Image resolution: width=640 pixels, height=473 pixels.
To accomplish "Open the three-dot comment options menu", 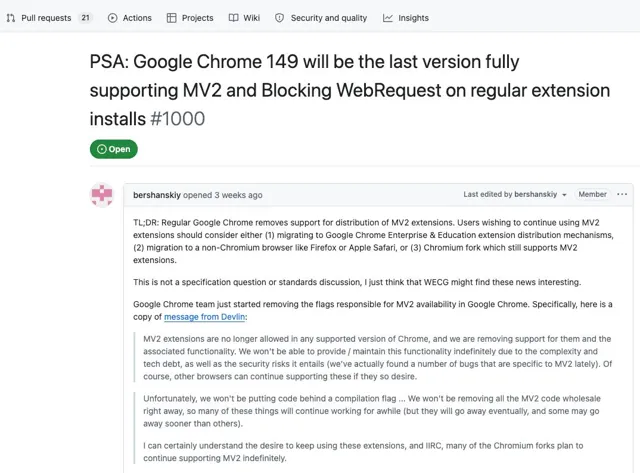I will 622,194.
